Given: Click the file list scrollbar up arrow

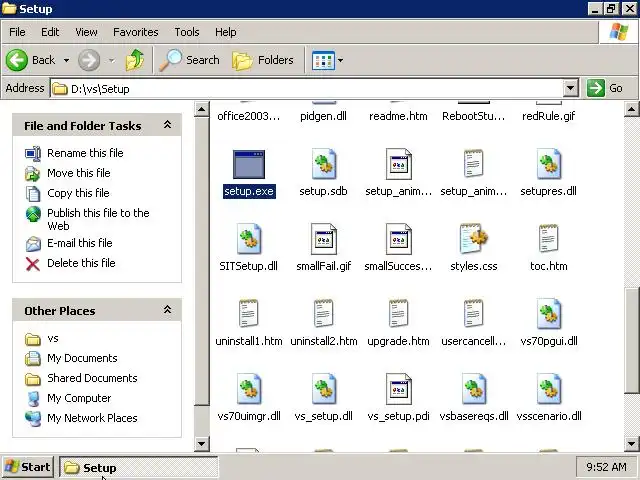Looking at the screenshot, I should 631,109.
